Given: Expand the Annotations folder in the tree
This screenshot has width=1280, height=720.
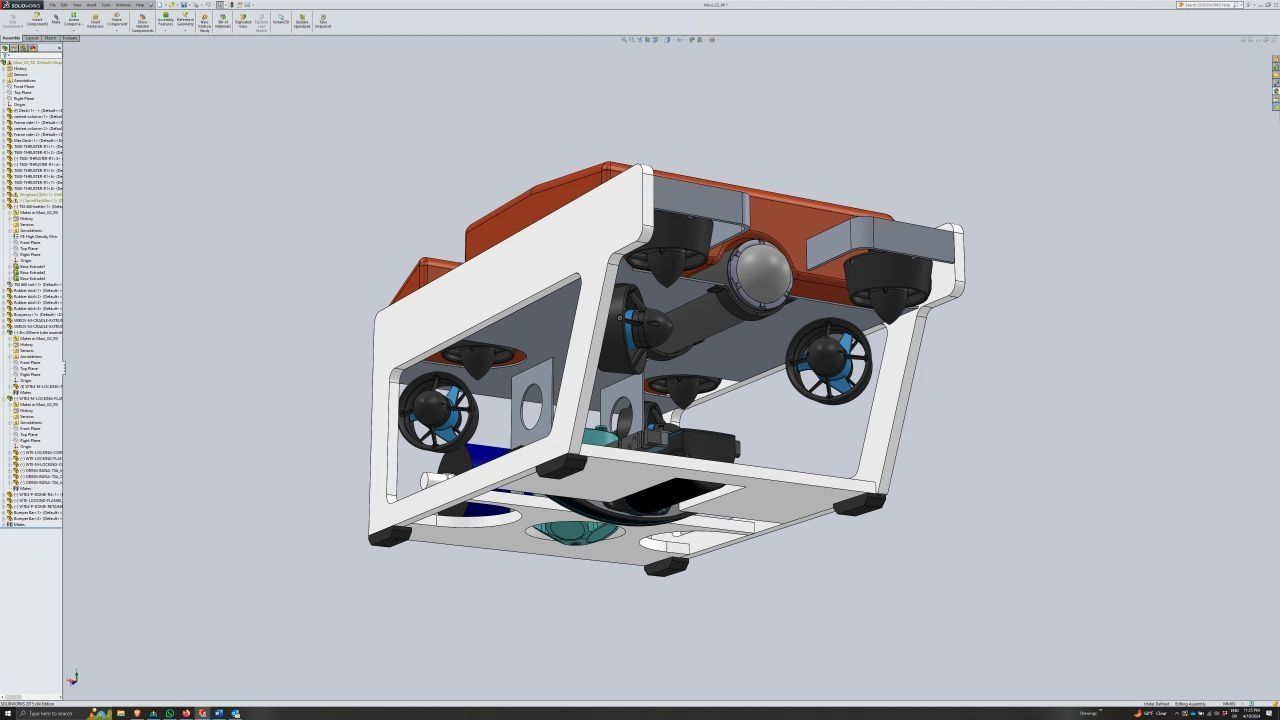Looking at the screenshot, I should 5,80.
